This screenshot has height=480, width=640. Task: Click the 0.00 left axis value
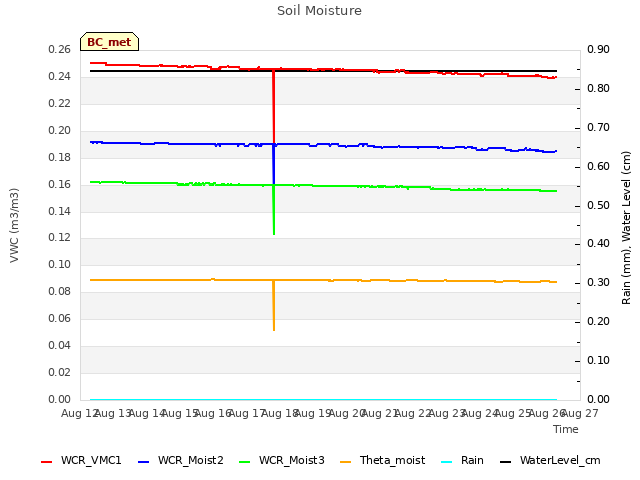click(x=60, y=399)
